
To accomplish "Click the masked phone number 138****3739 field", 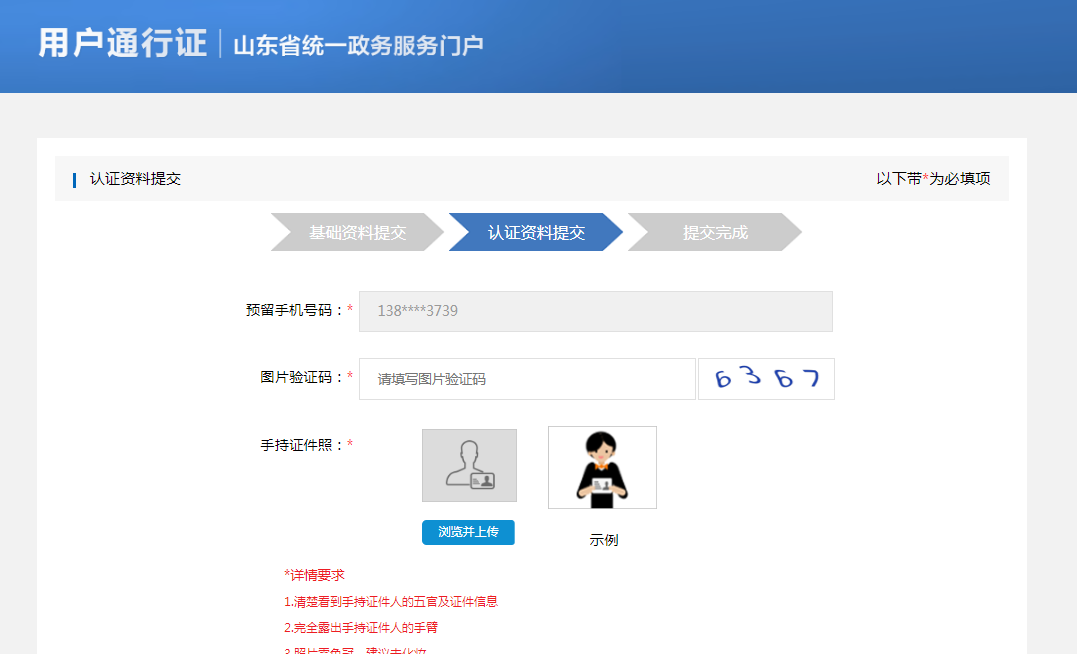I will pyautogui.click(x=596, y=311).
